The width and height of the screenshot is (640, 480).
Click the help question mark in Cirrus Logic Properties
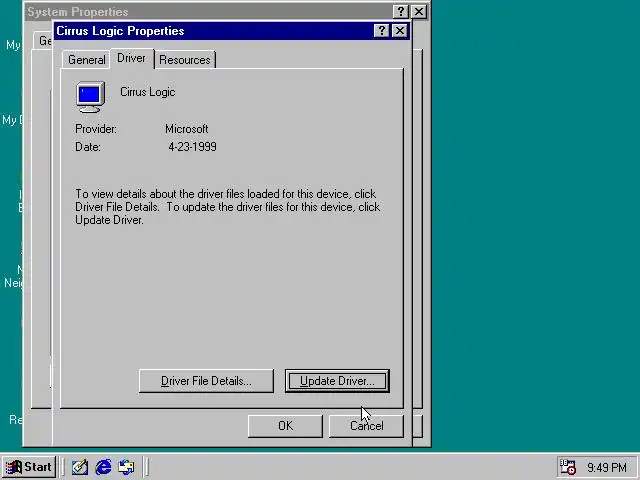click(381, 31)
